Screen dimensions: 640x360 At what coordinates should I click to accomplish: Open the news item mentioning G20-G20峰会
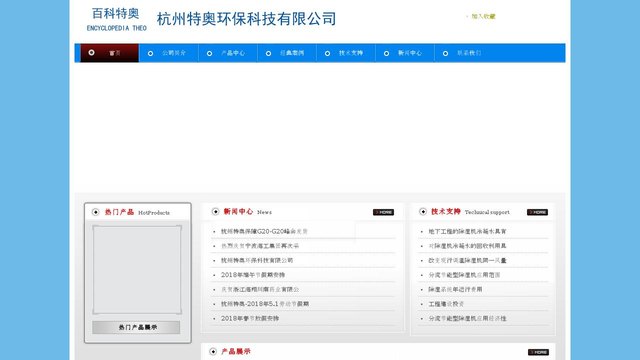point(264,231)
